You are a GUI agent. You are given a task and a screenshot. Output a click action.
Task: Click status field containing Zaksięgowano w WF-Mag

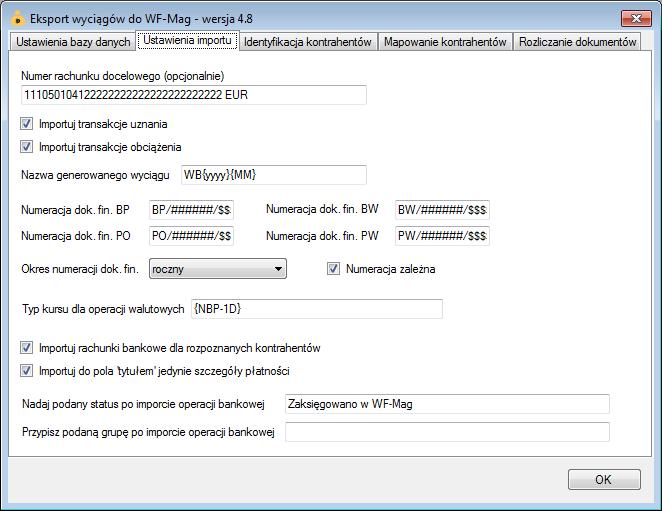point(447,404)
